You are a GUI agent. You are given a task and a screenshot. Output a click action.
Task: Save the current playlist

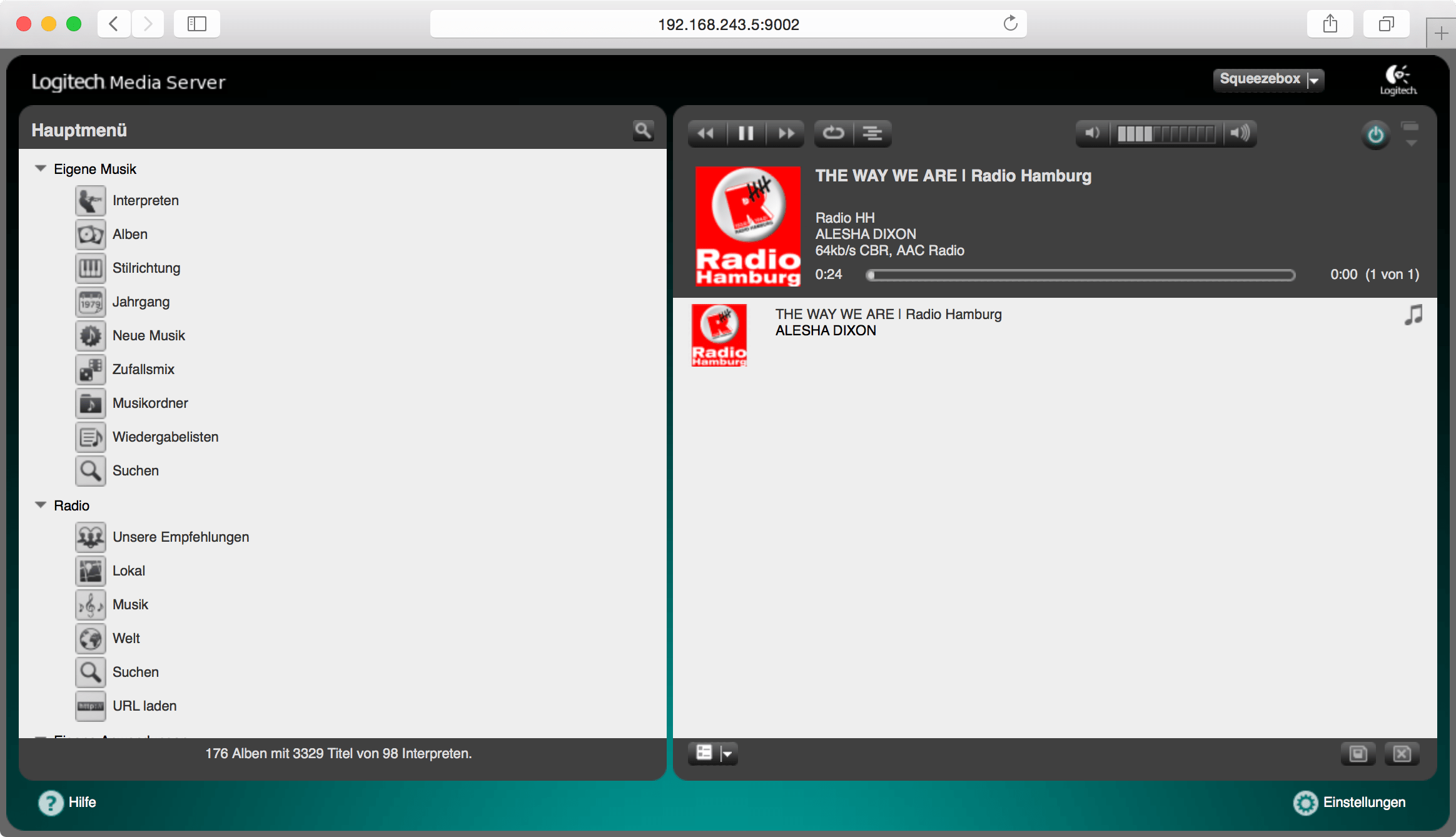click(x=1358, y=753)
